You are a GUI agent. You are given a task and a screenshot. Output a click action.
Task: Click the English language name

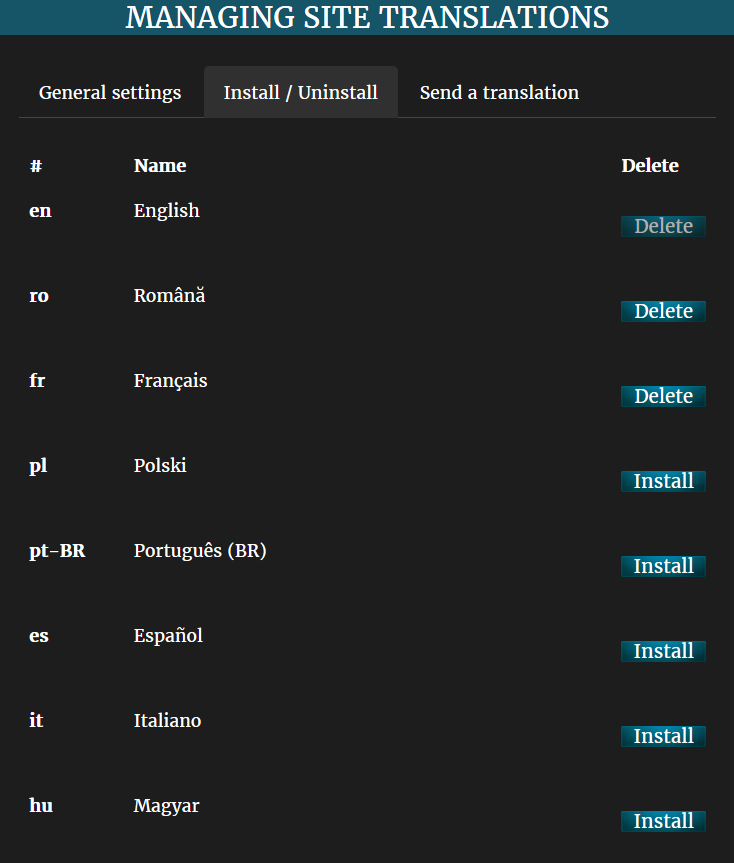[166, 211]
